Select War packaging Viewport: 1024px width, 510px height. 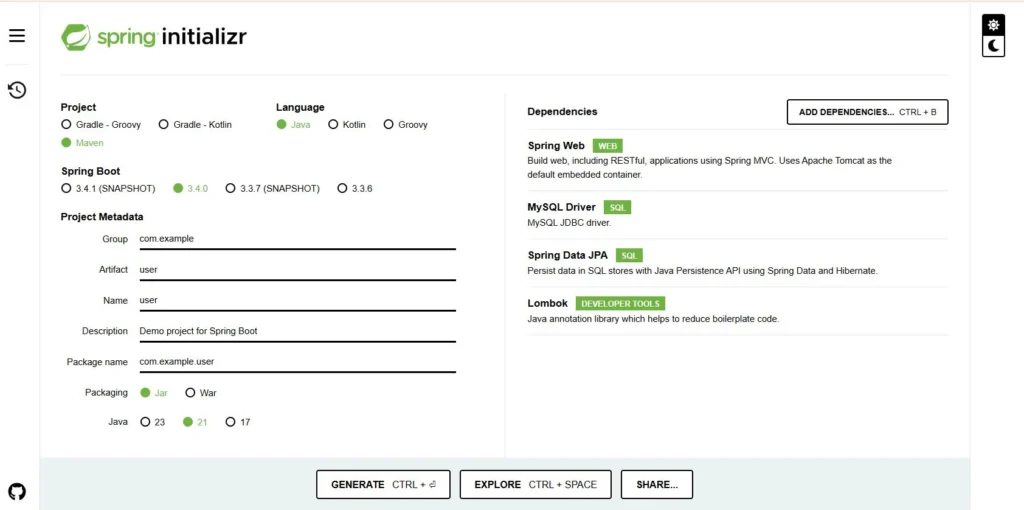(x=201, y=393)
